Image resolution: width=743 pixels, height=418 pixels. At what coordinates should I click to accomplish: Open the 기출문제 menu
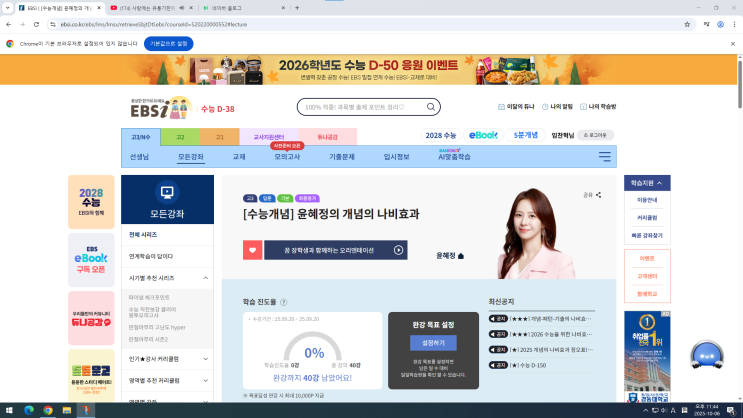pyautogui.click(x=342, y=157)
